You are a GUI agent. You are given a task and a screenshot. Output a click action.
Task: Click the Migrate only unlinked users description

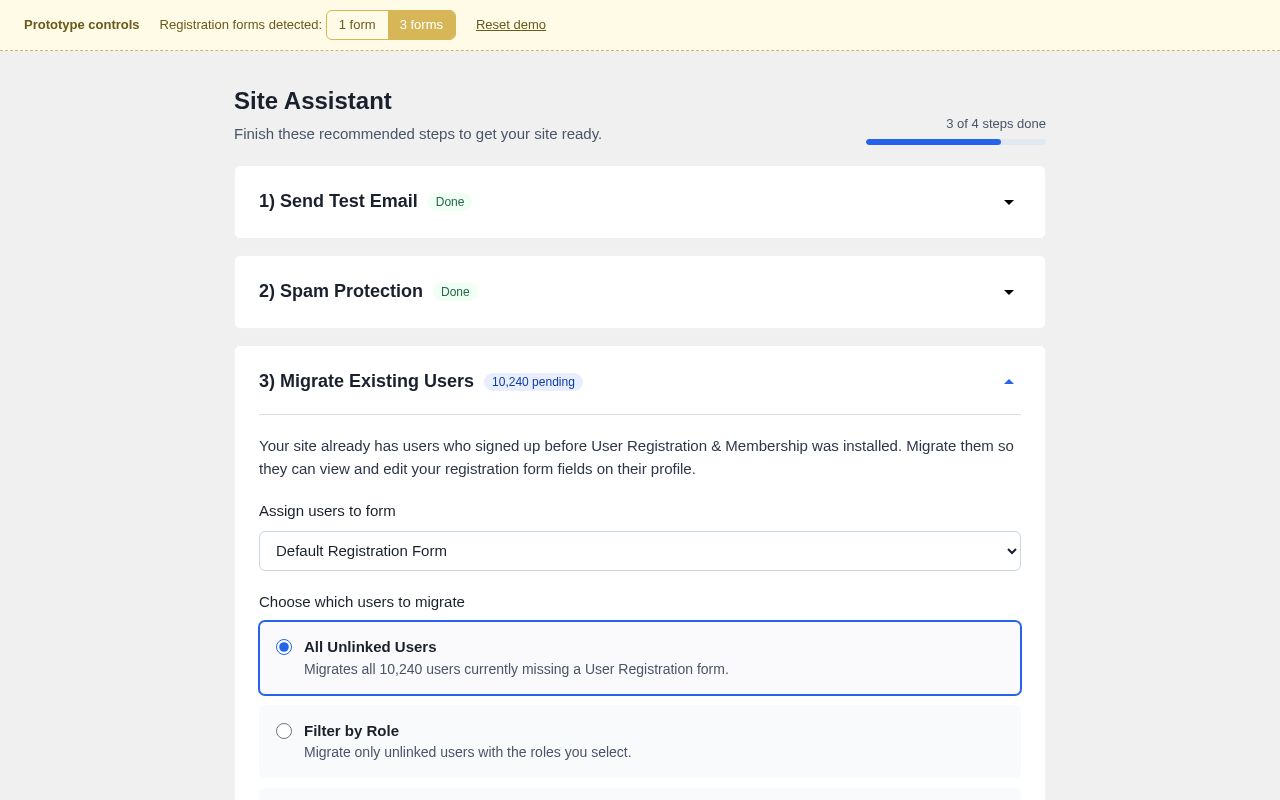click(468, 752)
